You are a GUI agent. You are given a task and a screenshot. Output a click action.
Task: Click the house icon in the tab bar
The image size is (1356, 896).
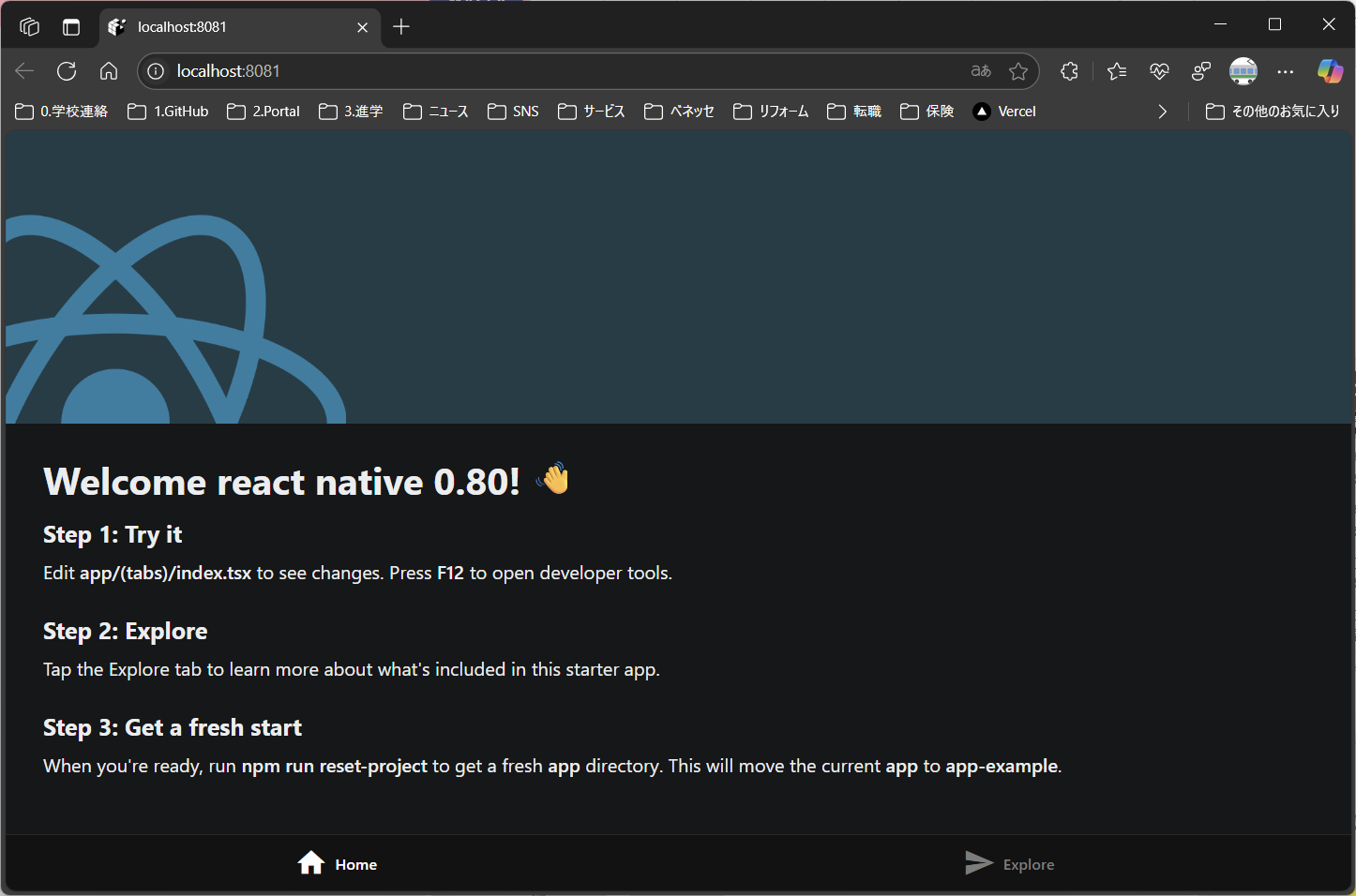click(x=311, y=863)
